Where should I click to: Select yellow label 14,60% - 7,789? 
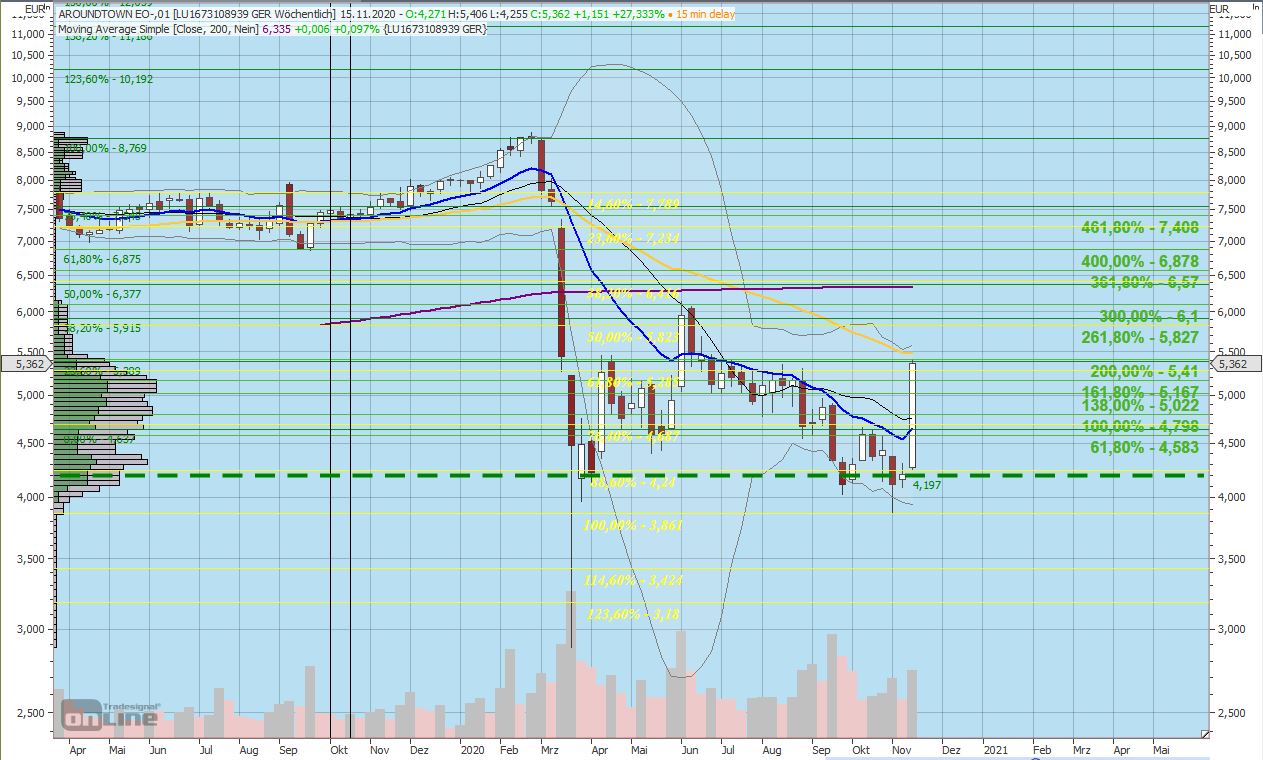[634, 204]
